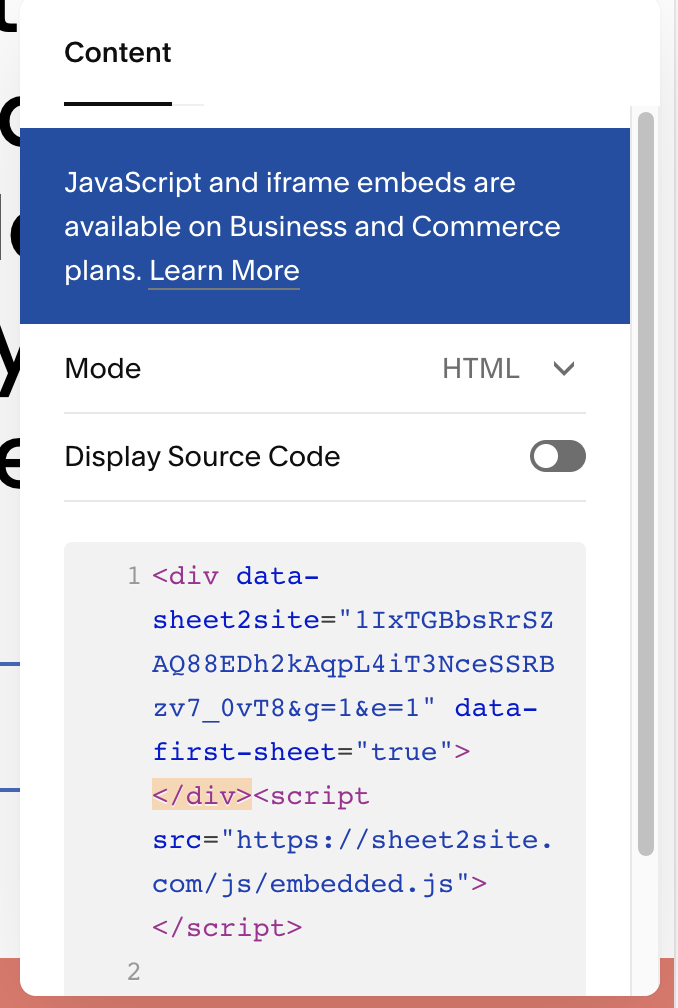The height and width of the screenshot is (1008, 678).
Task: Click line number 1 in code gutter
Action: pos(134,575)
